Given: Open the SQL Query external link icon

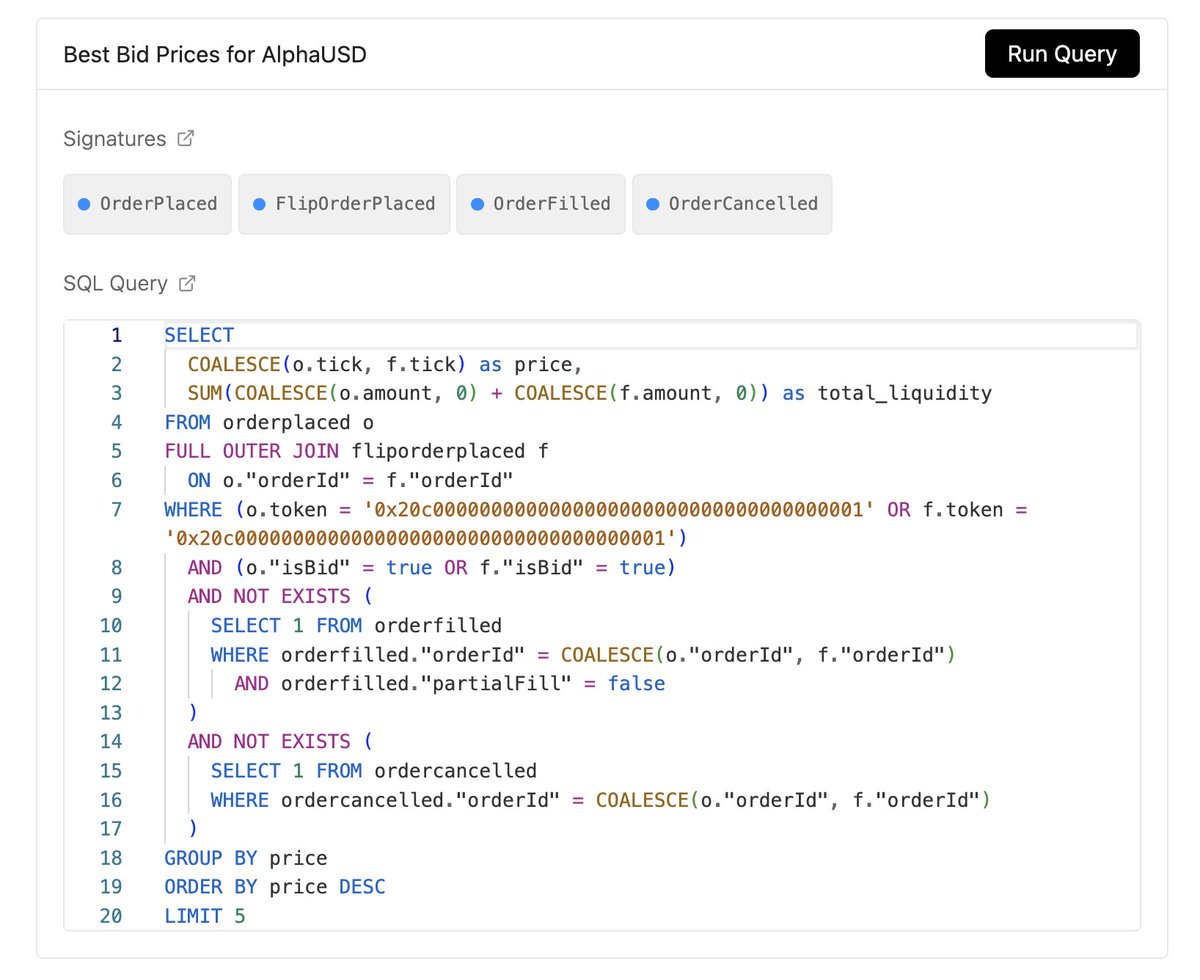Looking at the screenshot, I should [x=187, y=284].
